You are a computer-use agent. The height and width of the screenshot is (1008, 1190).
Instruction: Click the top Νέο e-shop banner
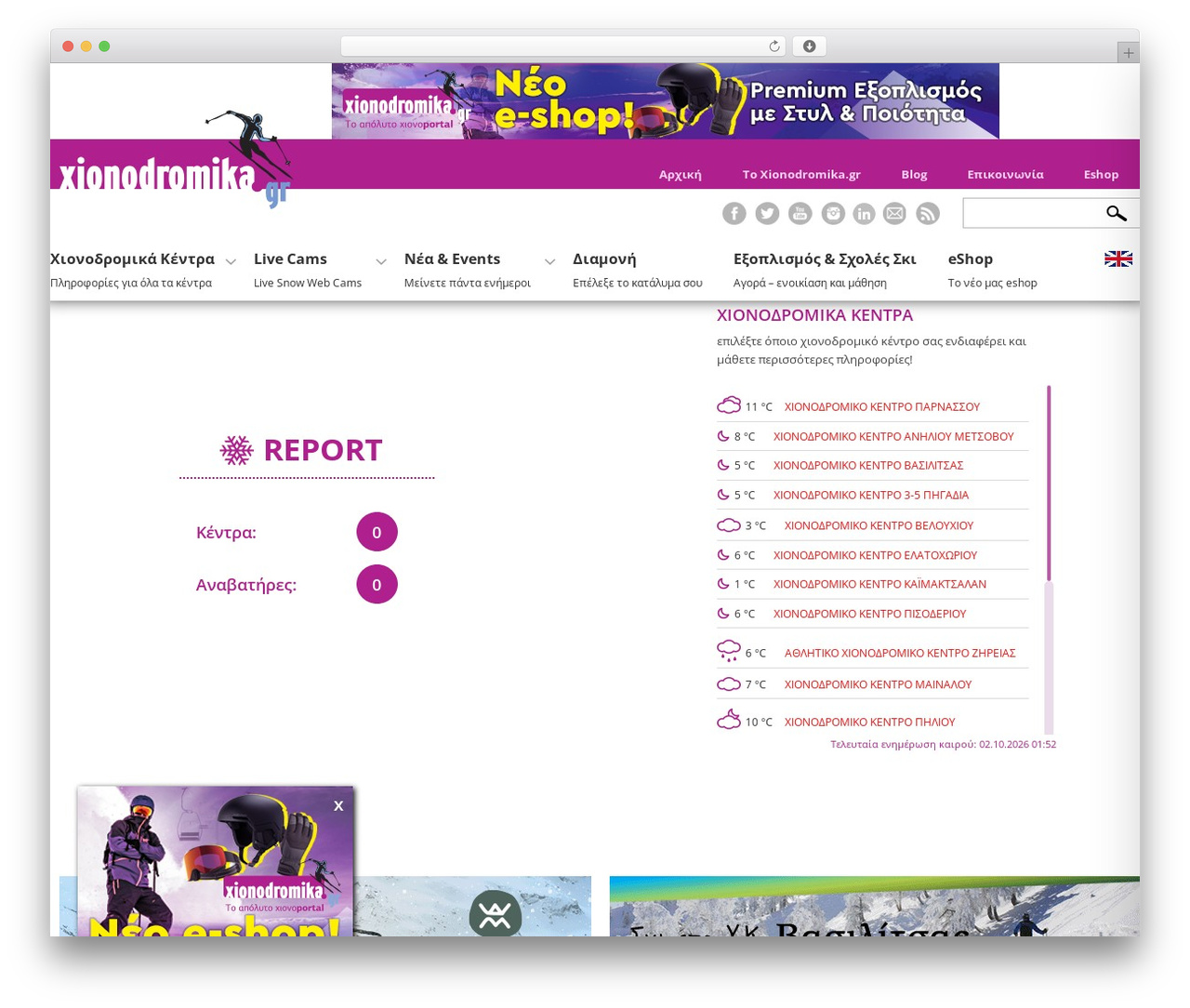coord(665,100)
